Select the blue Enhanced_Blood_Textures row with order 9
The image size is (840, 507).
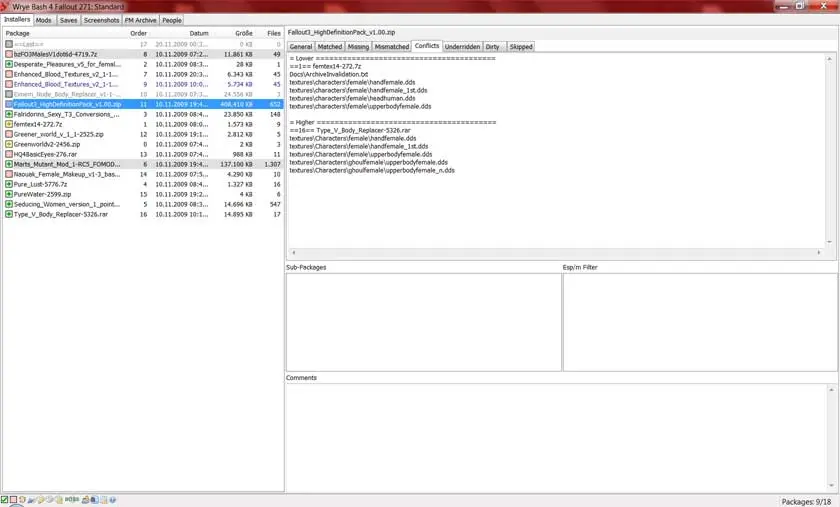tap(143, 84)
